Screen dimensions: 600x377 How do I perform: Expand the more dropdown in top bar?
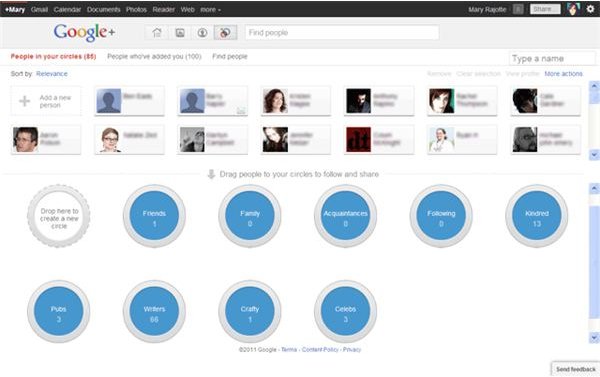coord(210,10)
